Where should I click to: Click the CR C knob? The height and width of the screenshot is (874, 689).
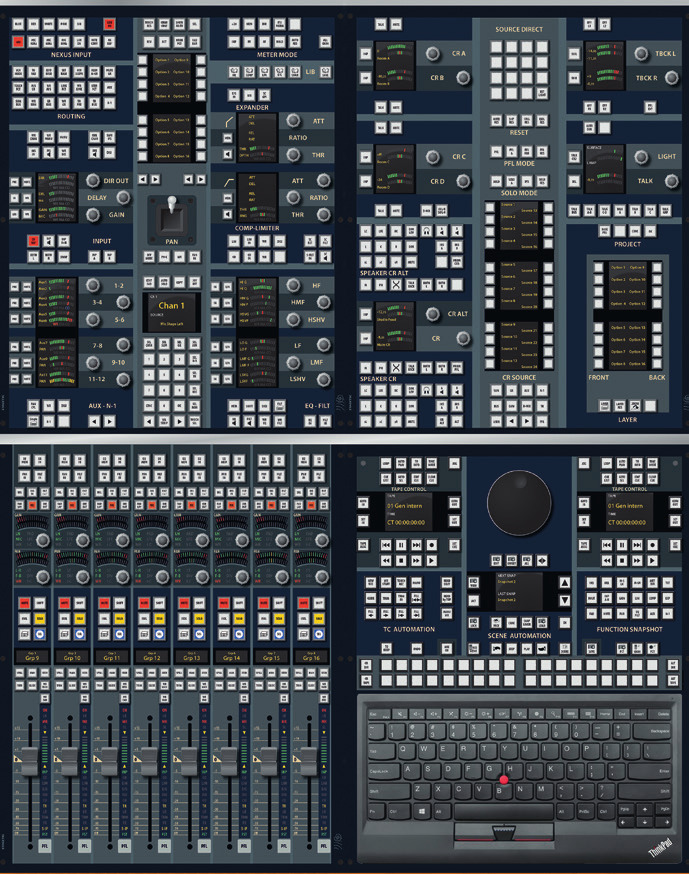[433, 157]
